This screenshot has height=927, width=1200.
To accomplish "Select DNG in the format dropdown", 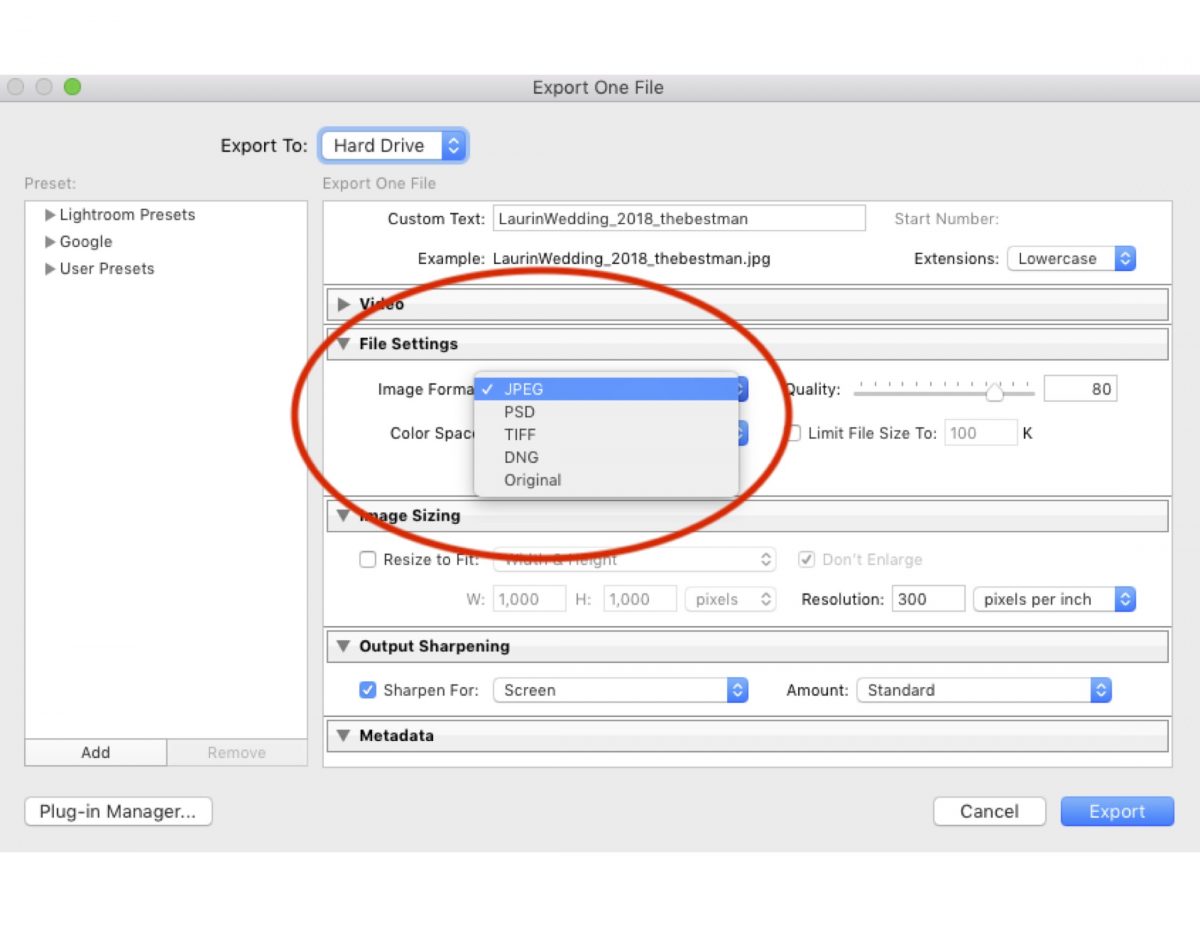I will coord(521,457).
